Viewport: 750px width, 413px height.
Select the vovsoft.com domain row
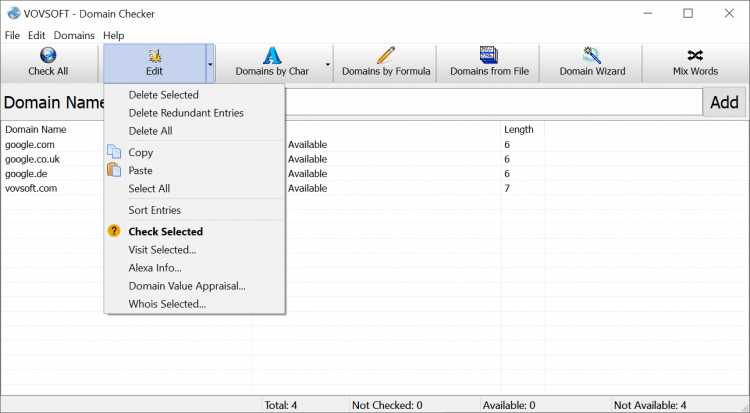tap(31, 188)
